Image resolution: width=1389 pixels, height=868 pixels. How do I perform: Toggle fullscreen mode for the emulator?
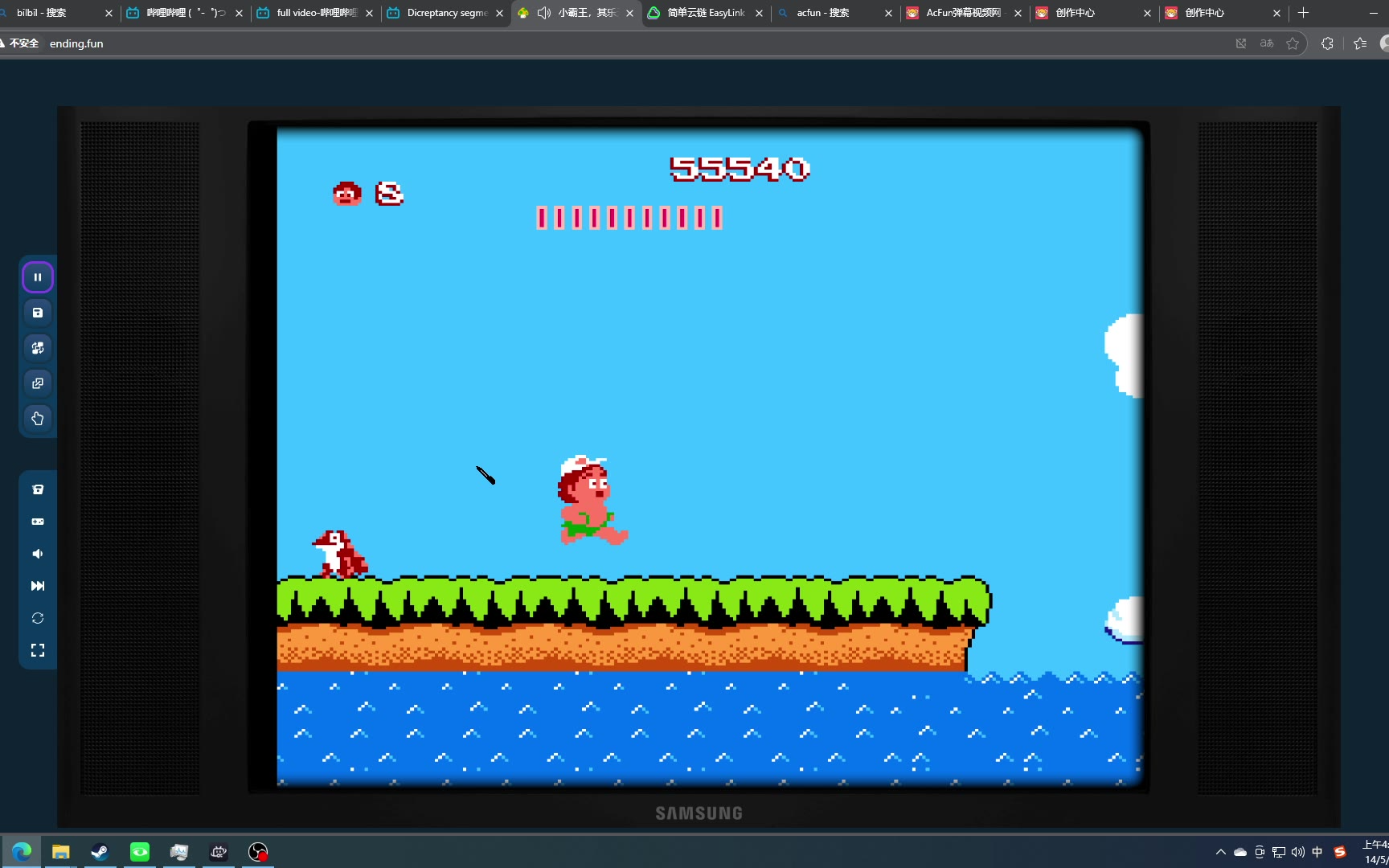[x=38, y=650]
